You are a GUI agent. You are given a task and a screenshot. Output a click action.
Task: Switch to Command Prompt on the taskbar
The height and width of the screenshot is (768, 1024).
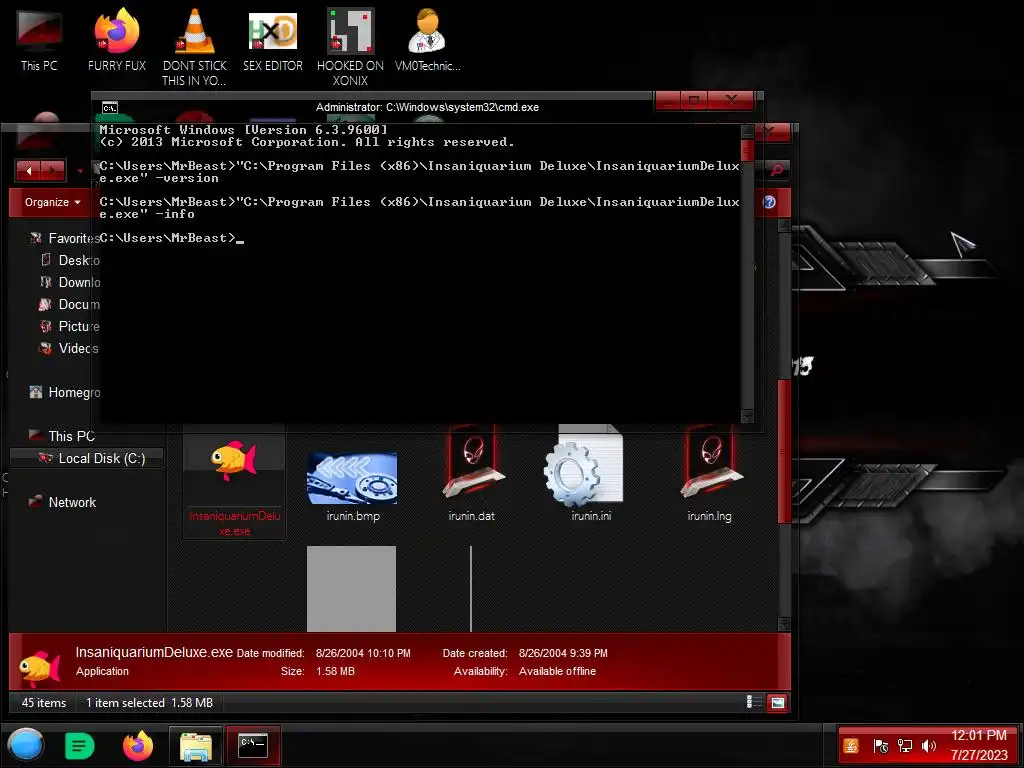pyautogui.click(x=253, y=746)
